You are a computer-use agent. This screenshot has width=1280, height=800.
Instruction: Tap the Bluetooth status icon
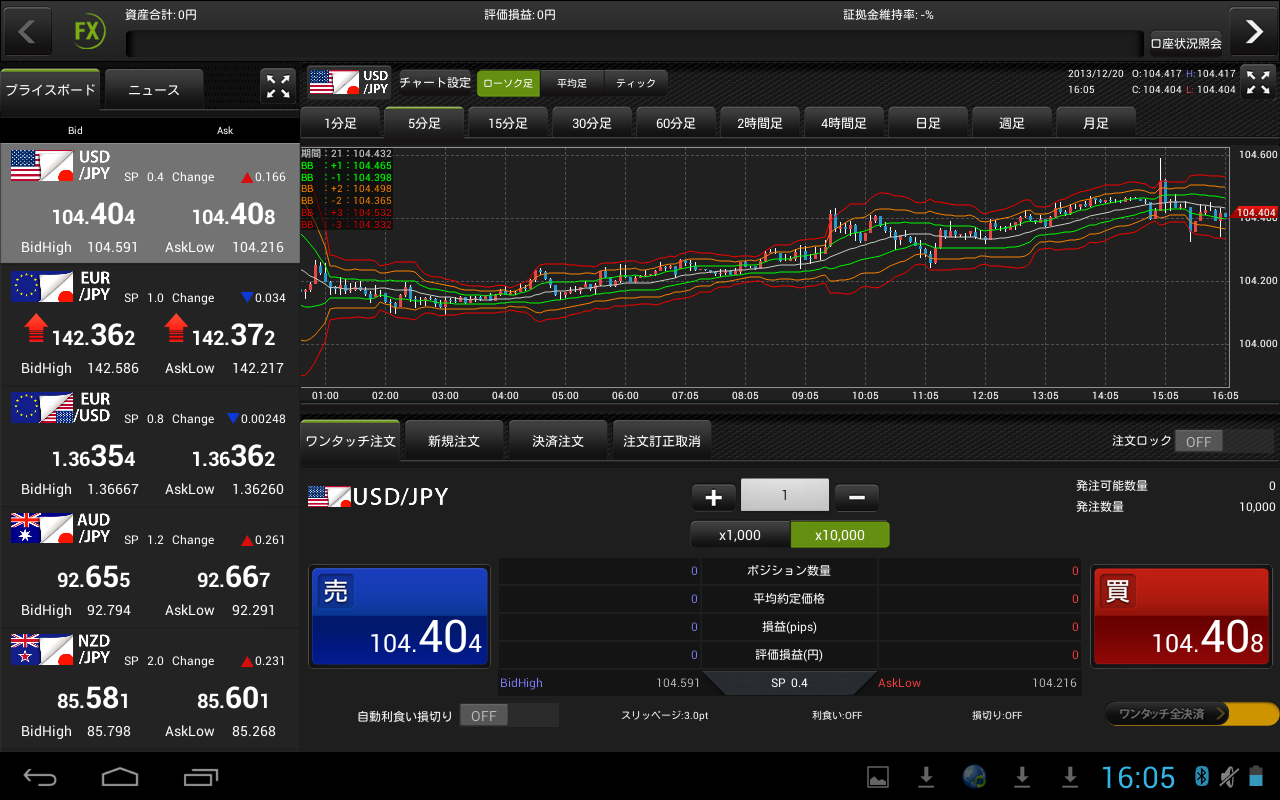tap(1202, 777)
